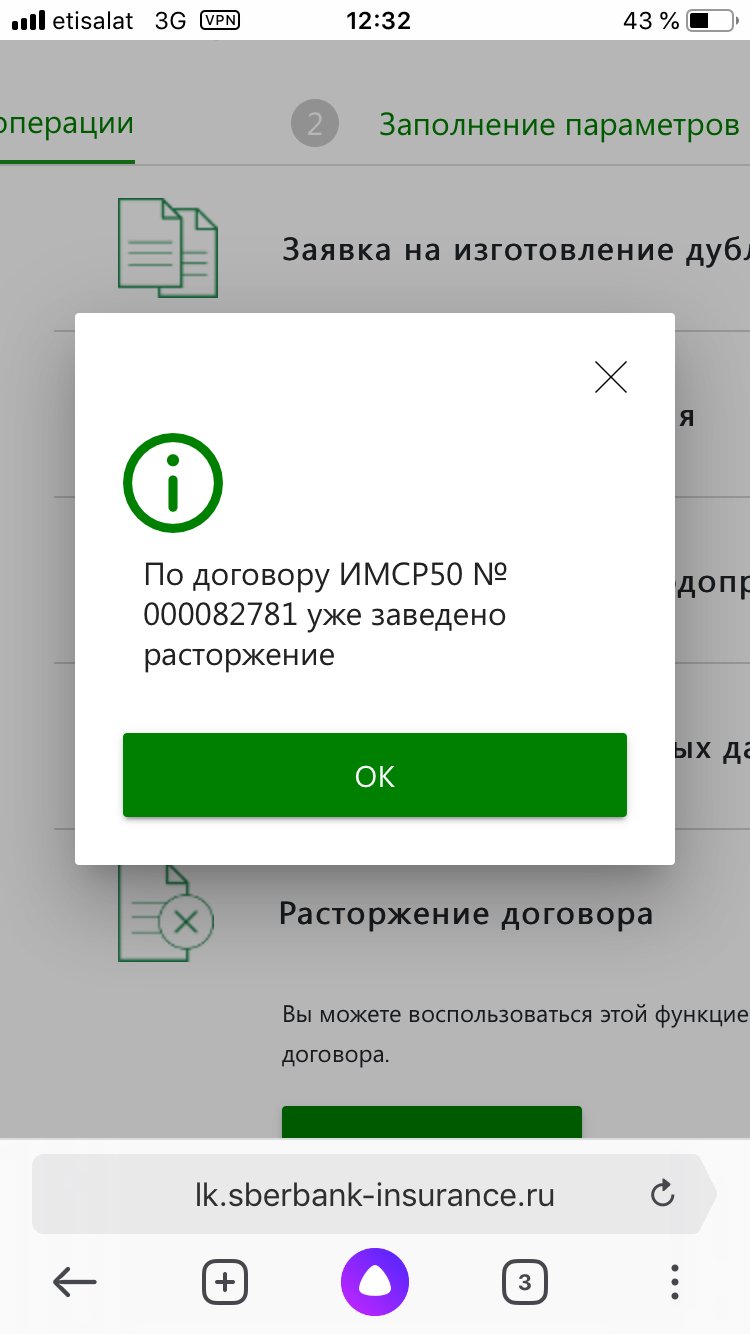The height and width of the screenshot is (1334, 750).
Task: Tap the contract cancellation document icon
Action: click(x=166, y=912)
